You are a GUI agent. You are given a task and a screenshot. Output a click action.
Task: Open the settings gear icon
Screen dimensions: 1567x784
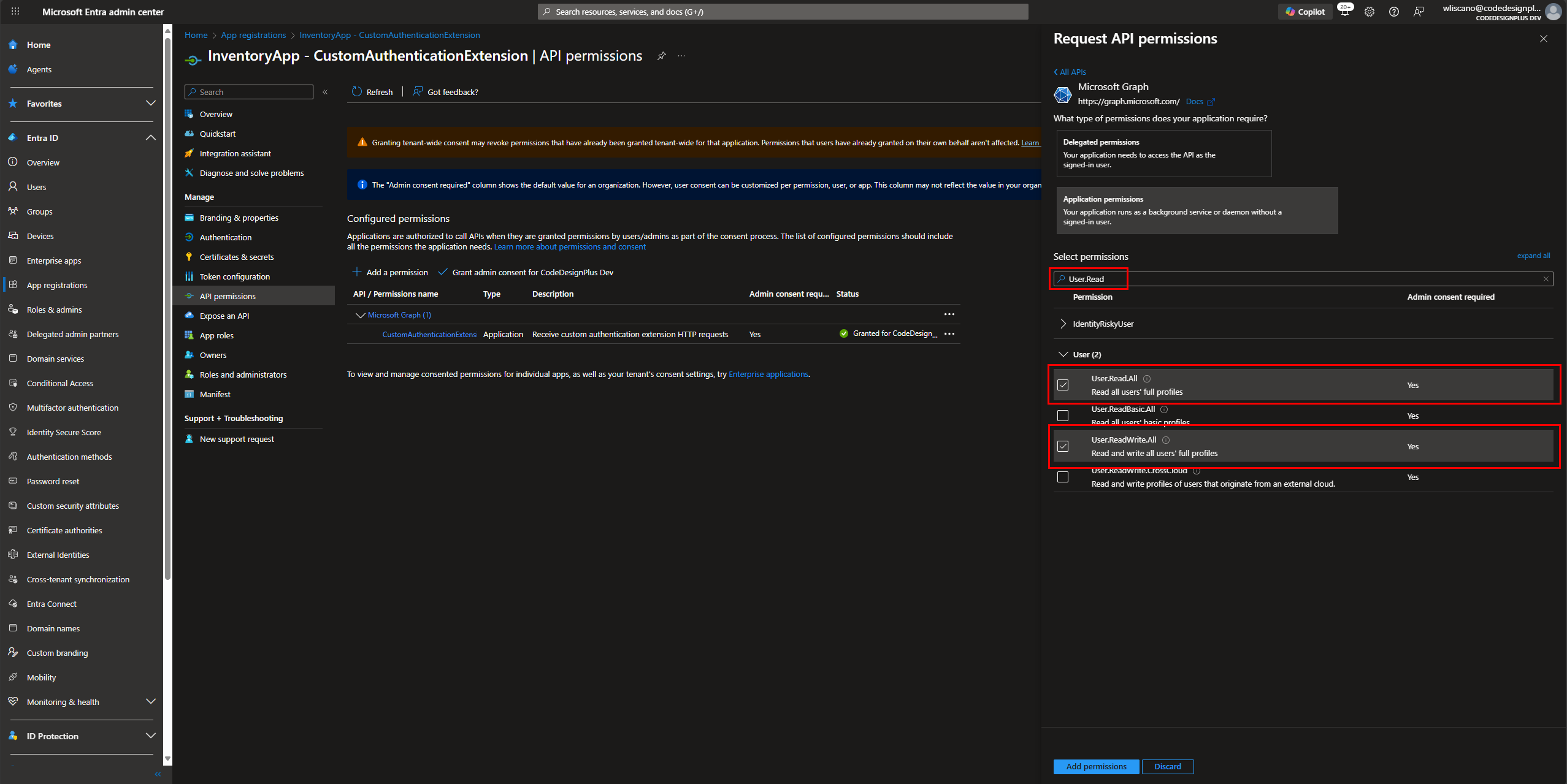click(1370, 12)
